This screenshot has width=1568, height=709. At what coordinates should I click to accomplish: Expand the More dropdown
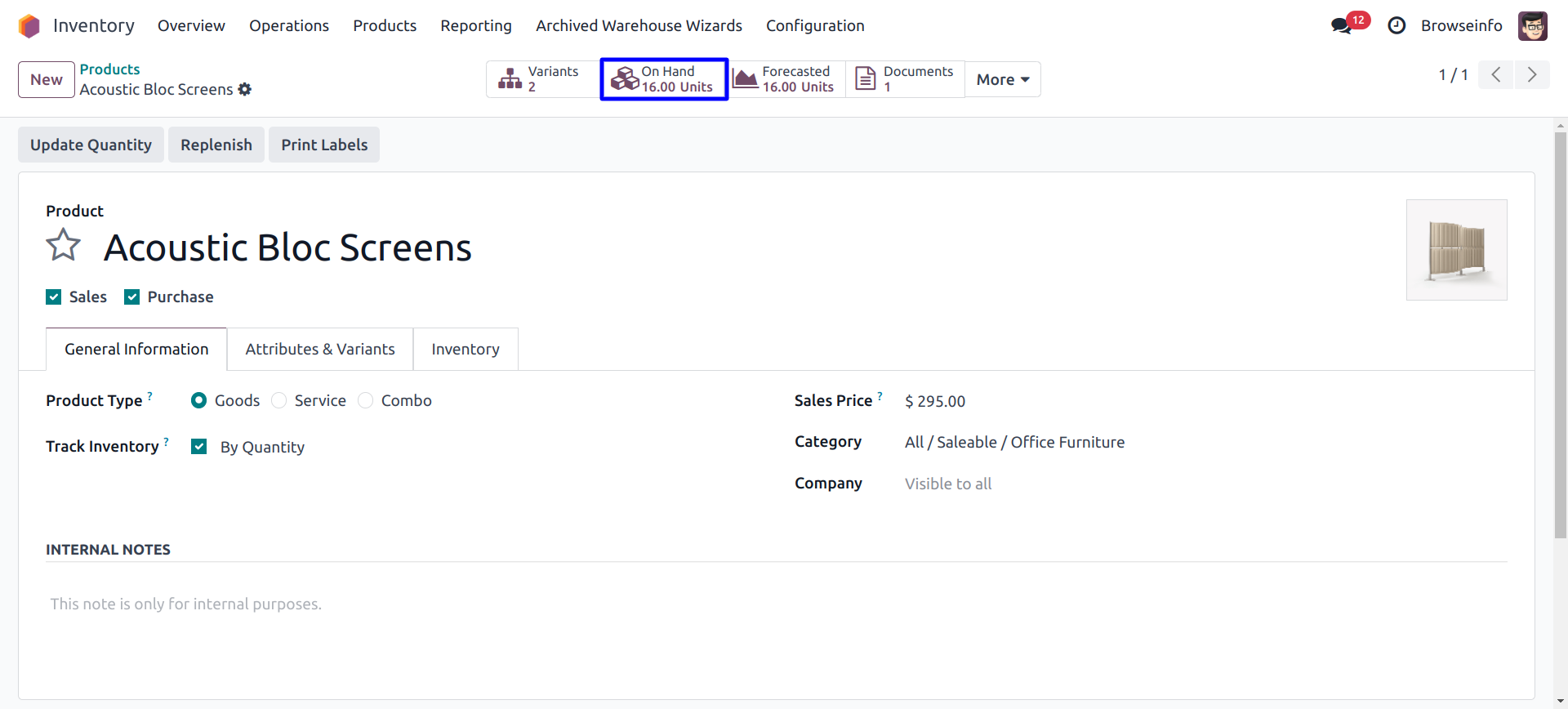[1002, 80]
